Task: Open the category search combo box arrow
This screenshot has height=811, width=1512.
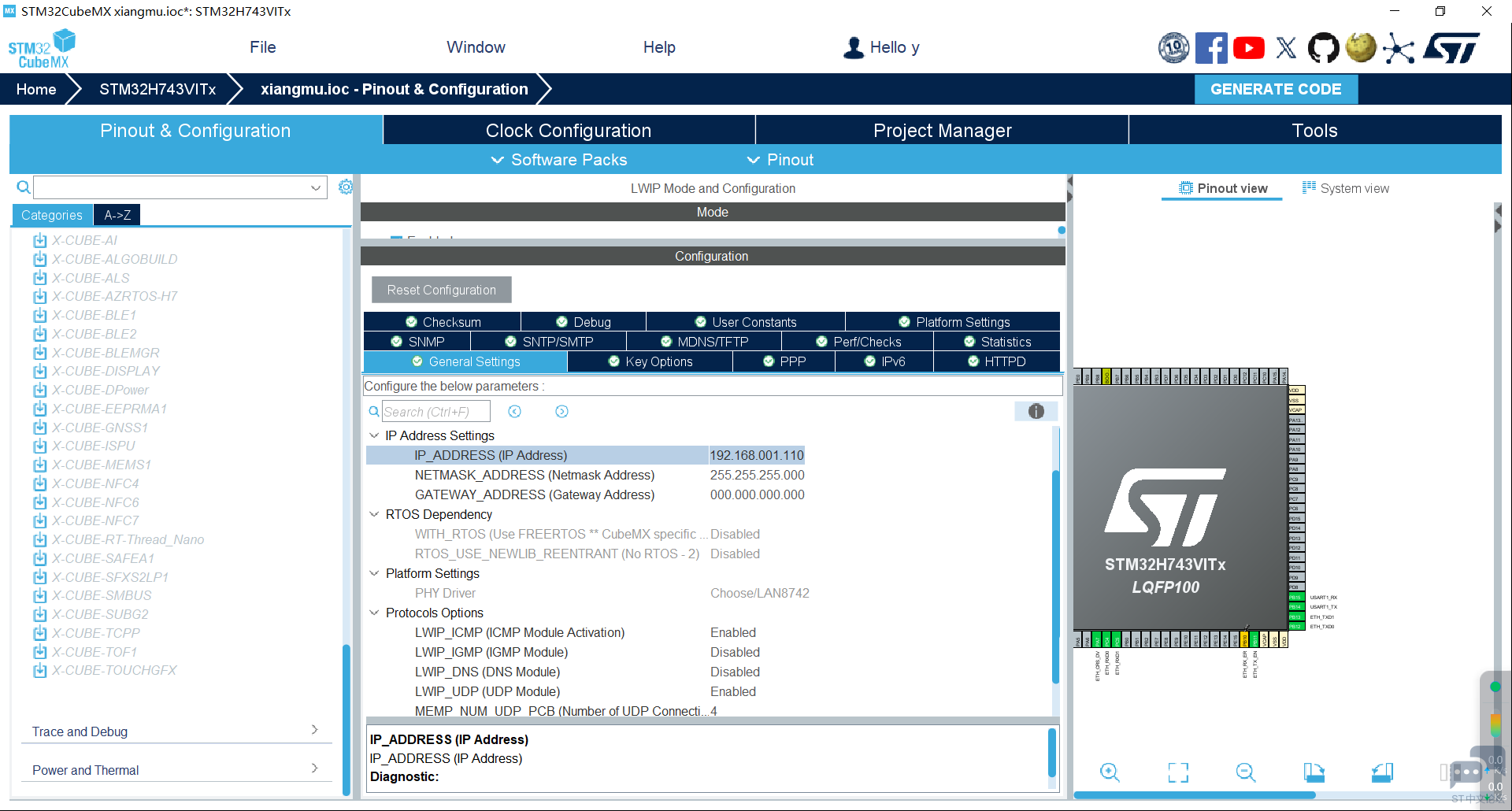Action: pos(316,187)
